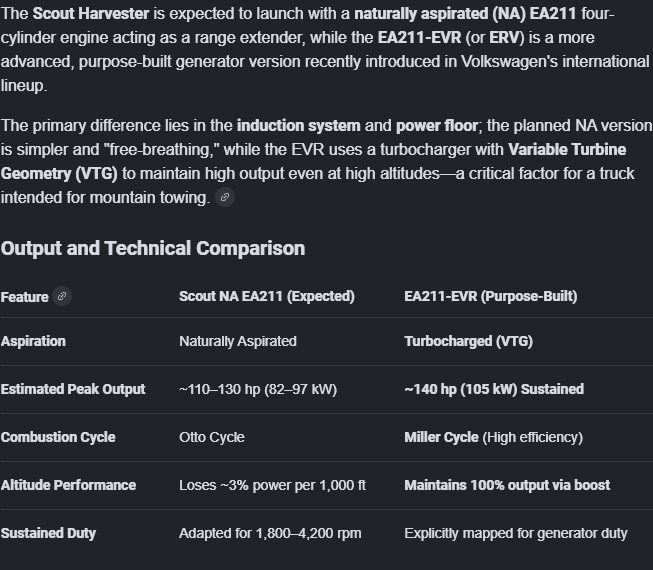The width and height of the screenshot is (653, 570).
Task: Click the "Explicitly mapped for generator duty" cell
Action: pos(515,533)
